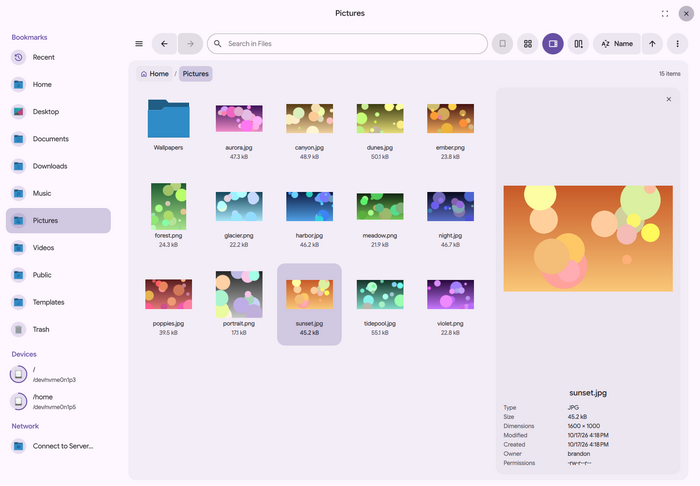Click the large sunset preview image
The height and width of the screenshot is (486, 700).
[x=588, y=238]
